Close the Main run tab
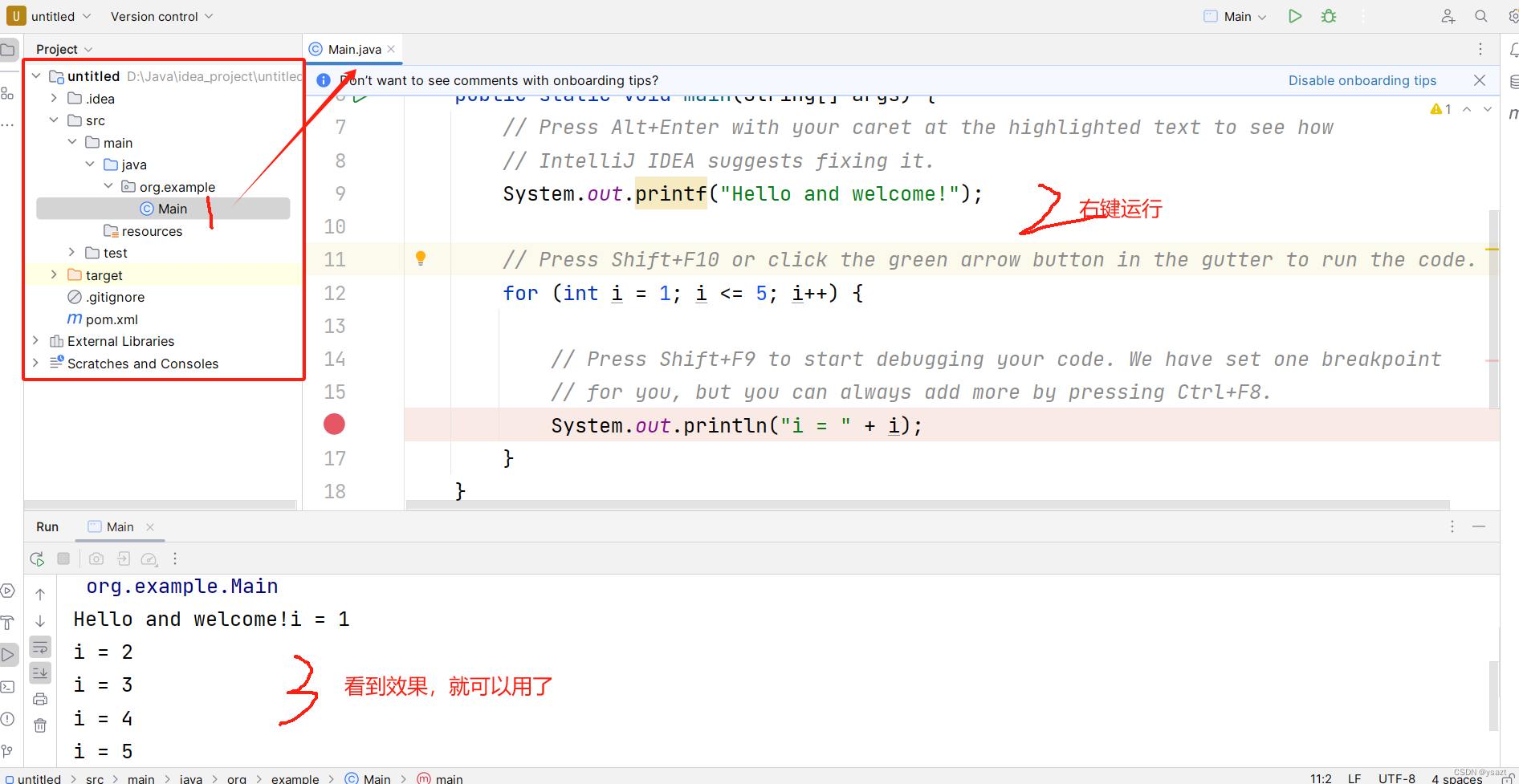 click(x=150, y=527)
